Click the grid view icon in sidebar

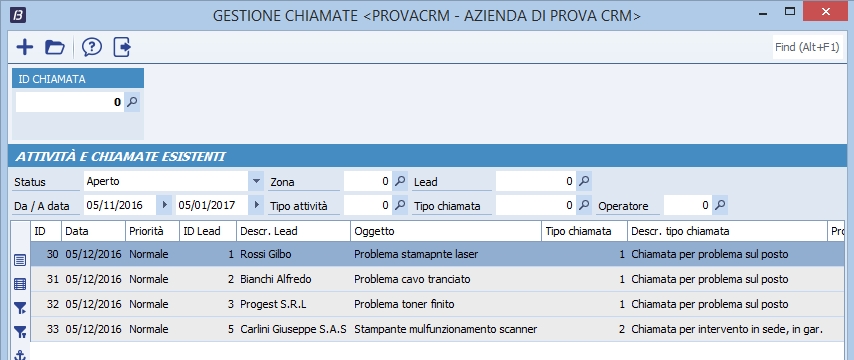coord(20,284)
